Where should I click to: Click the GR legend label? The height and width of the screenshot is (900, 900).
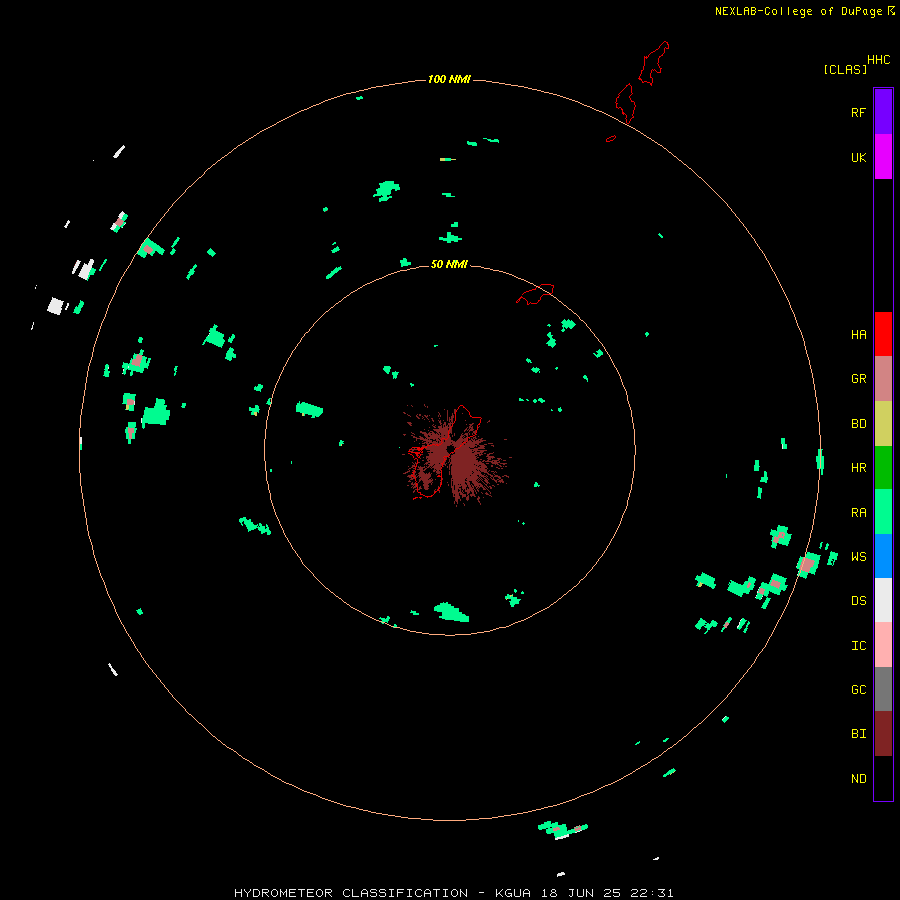pyautogui.click(x=858, y=379)
